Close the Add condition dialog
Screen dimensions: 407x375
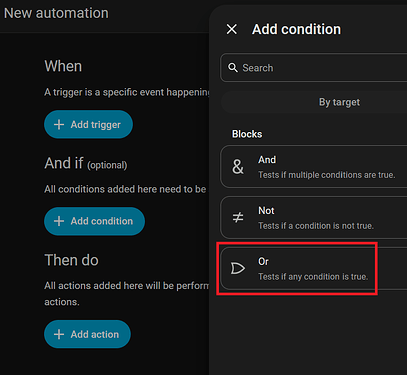pos(232,29)
